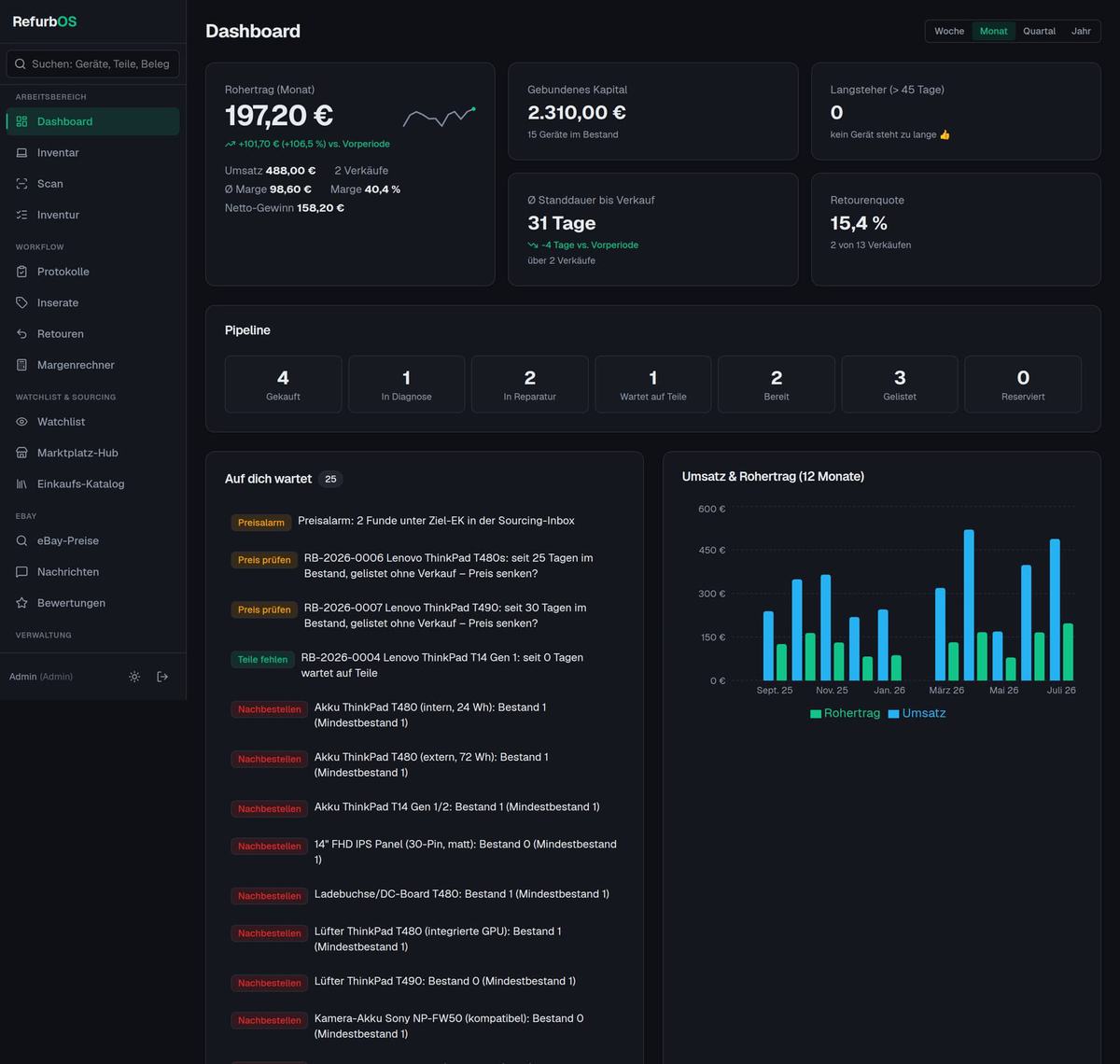
Task: Open the Gelistet pipeline stage
Action: tap(900, 384)
